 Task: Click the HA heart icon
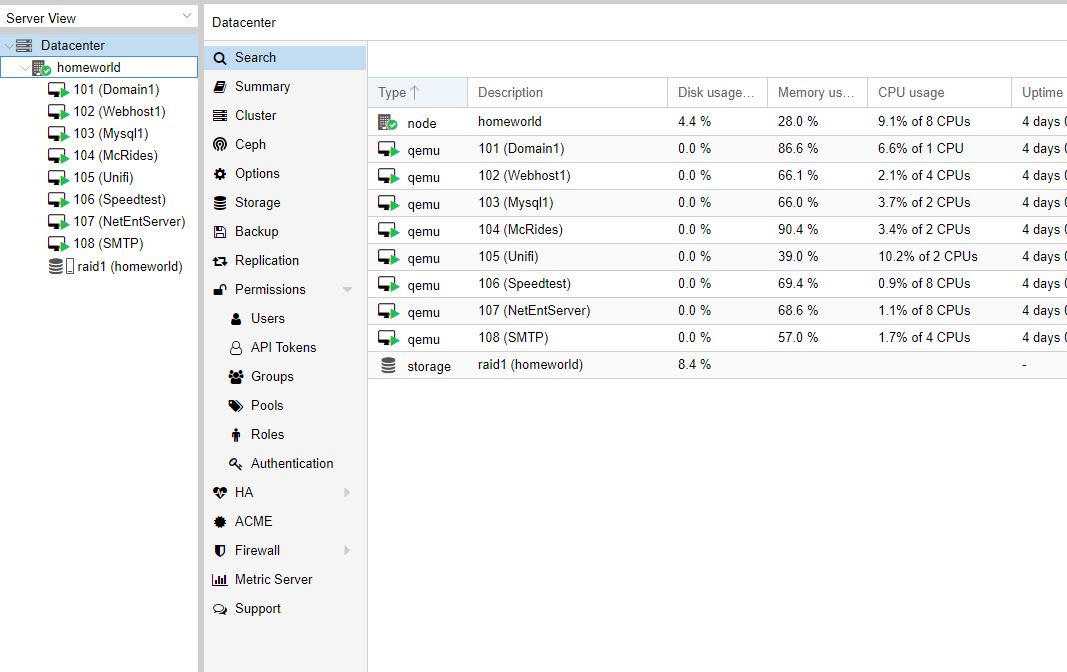(x=220, y=492)
